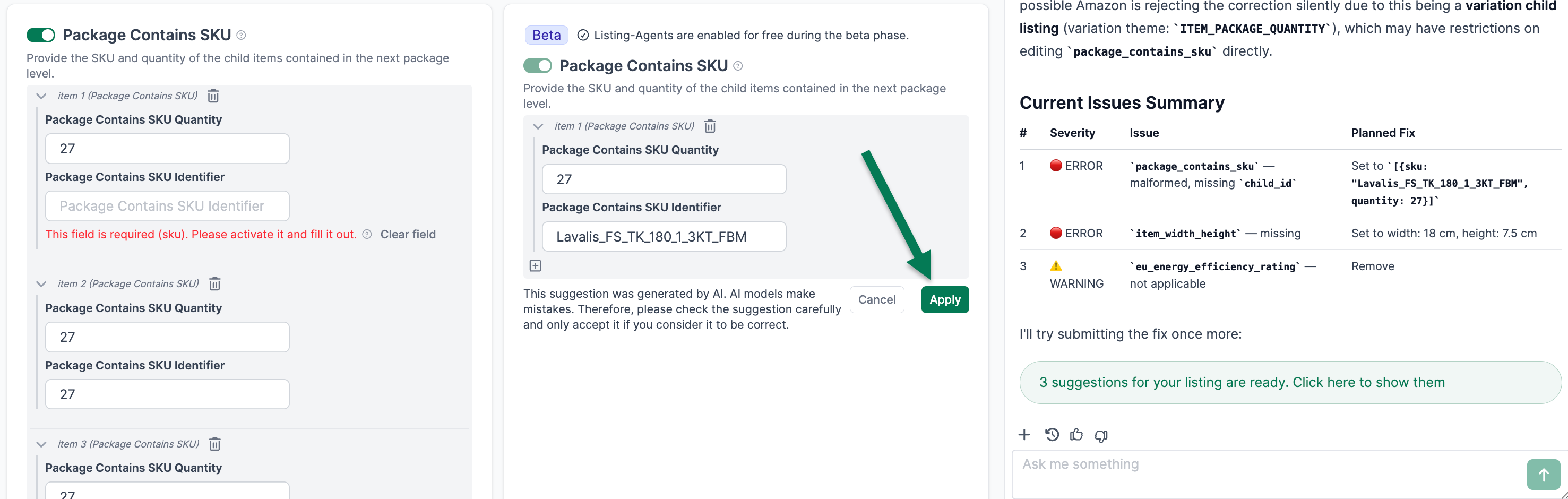Apply the AI-generated suggestion

tap(944, 299)
